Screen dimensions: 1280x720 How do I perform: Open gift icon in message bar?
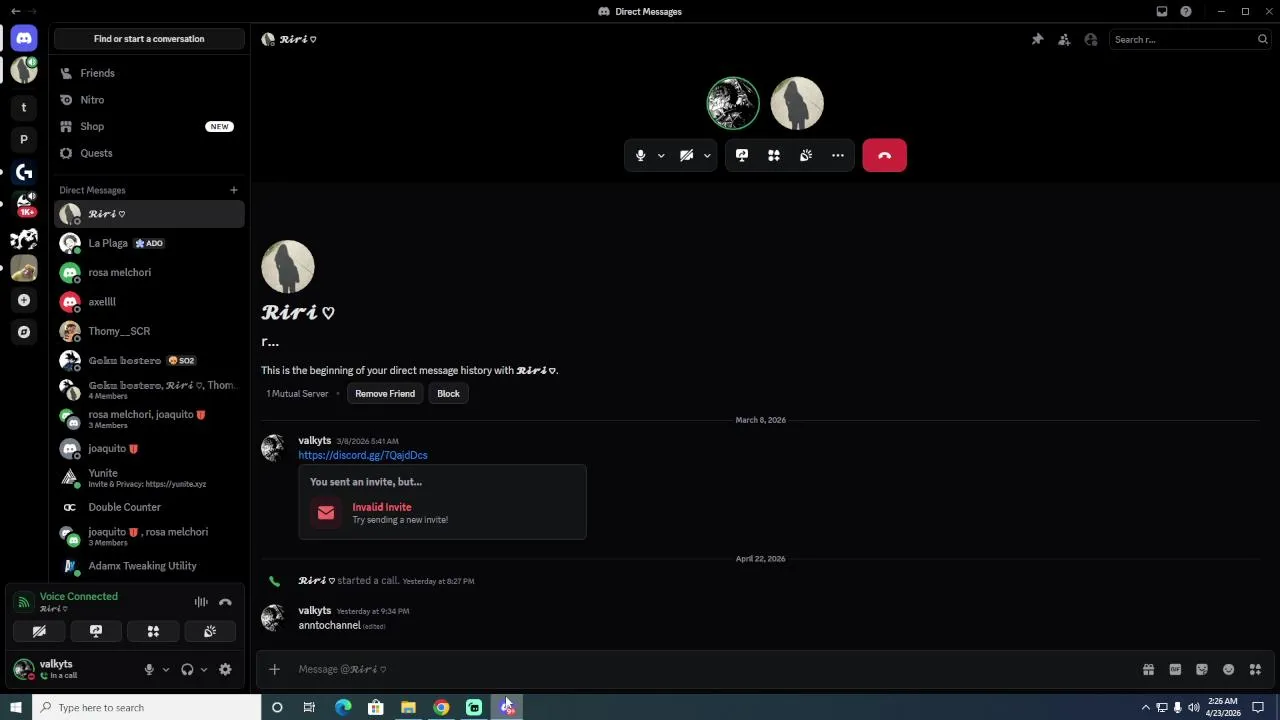pyautogui.click(x=1148, y=669)
